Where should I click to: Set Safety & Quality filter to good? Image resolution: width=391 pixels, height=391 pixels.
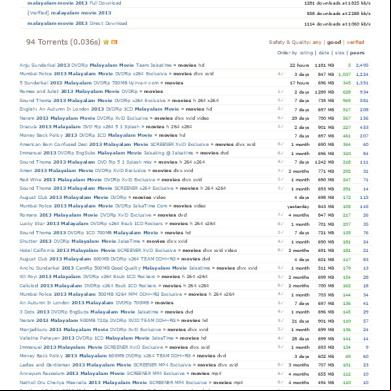point(334,42)
